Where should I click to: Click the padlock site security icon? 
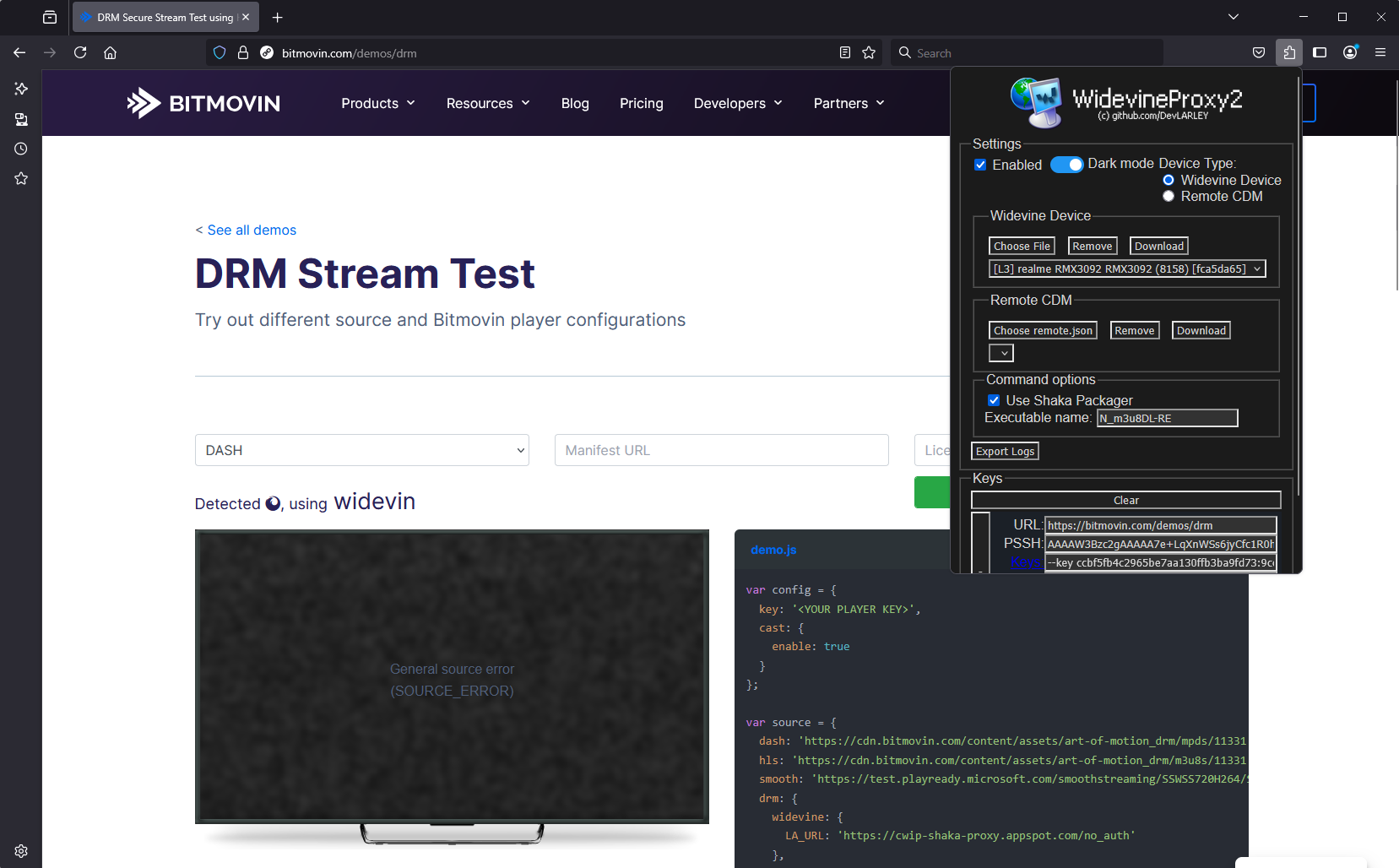(243, 52)
